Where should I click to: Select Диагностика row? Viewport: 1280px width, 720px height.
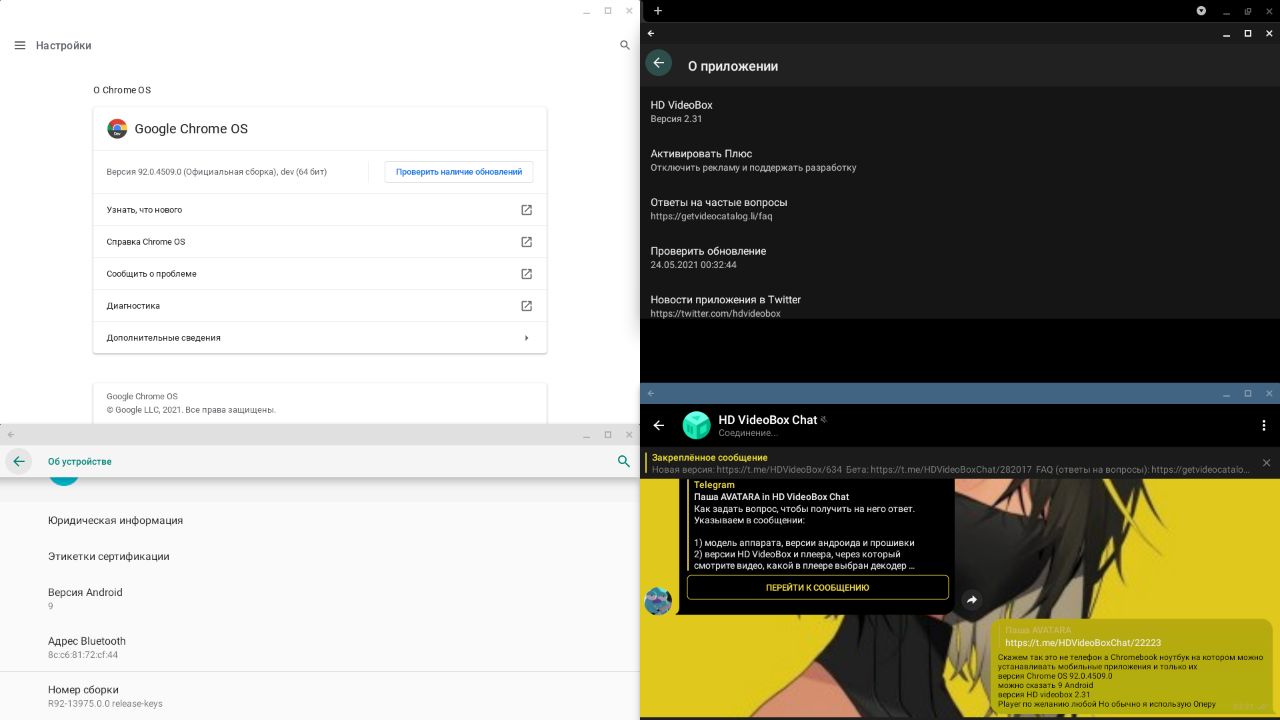coord(320,306)
